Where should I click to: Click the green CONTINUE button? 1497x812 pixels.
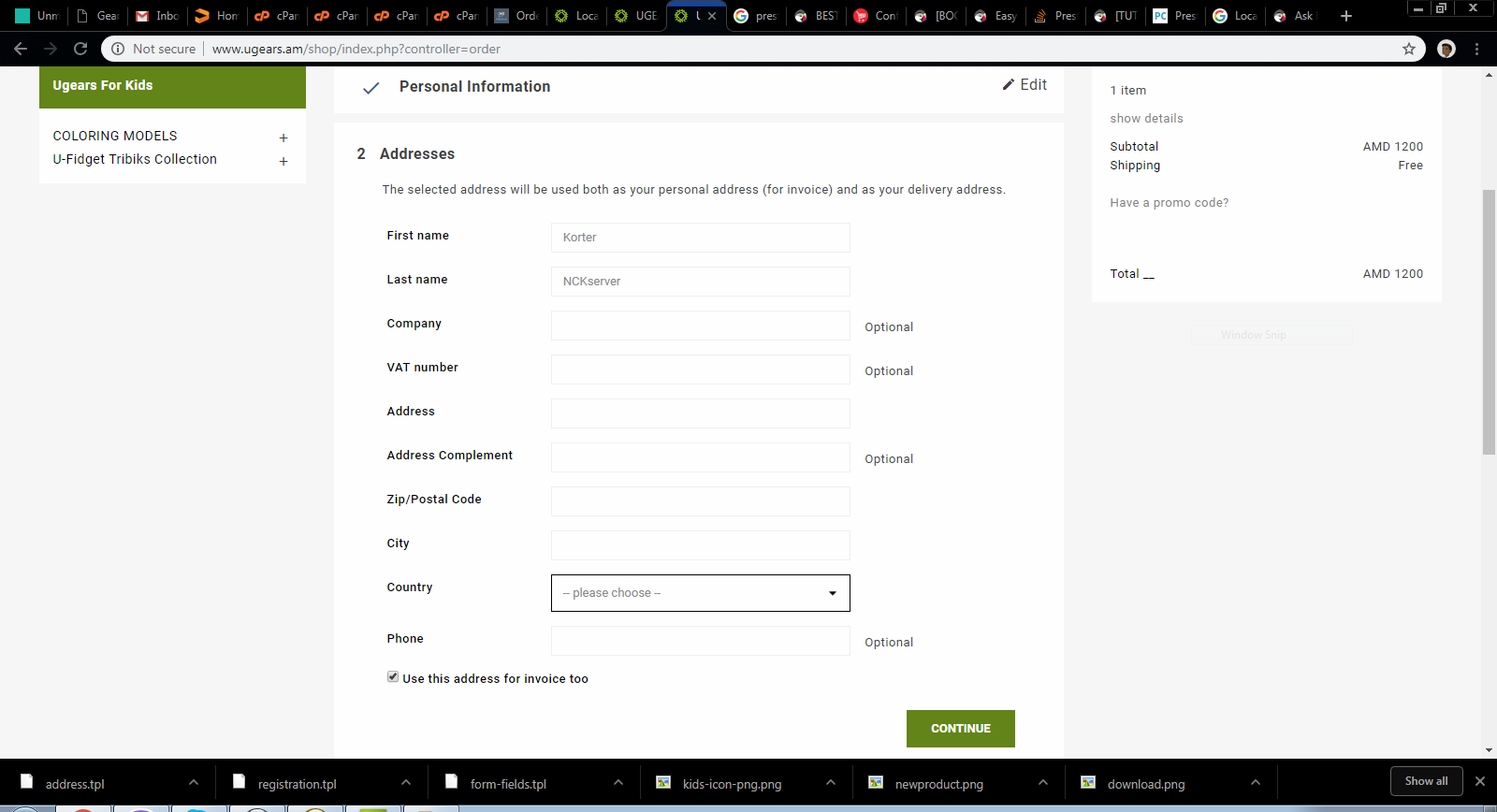(x=961, y=729)
